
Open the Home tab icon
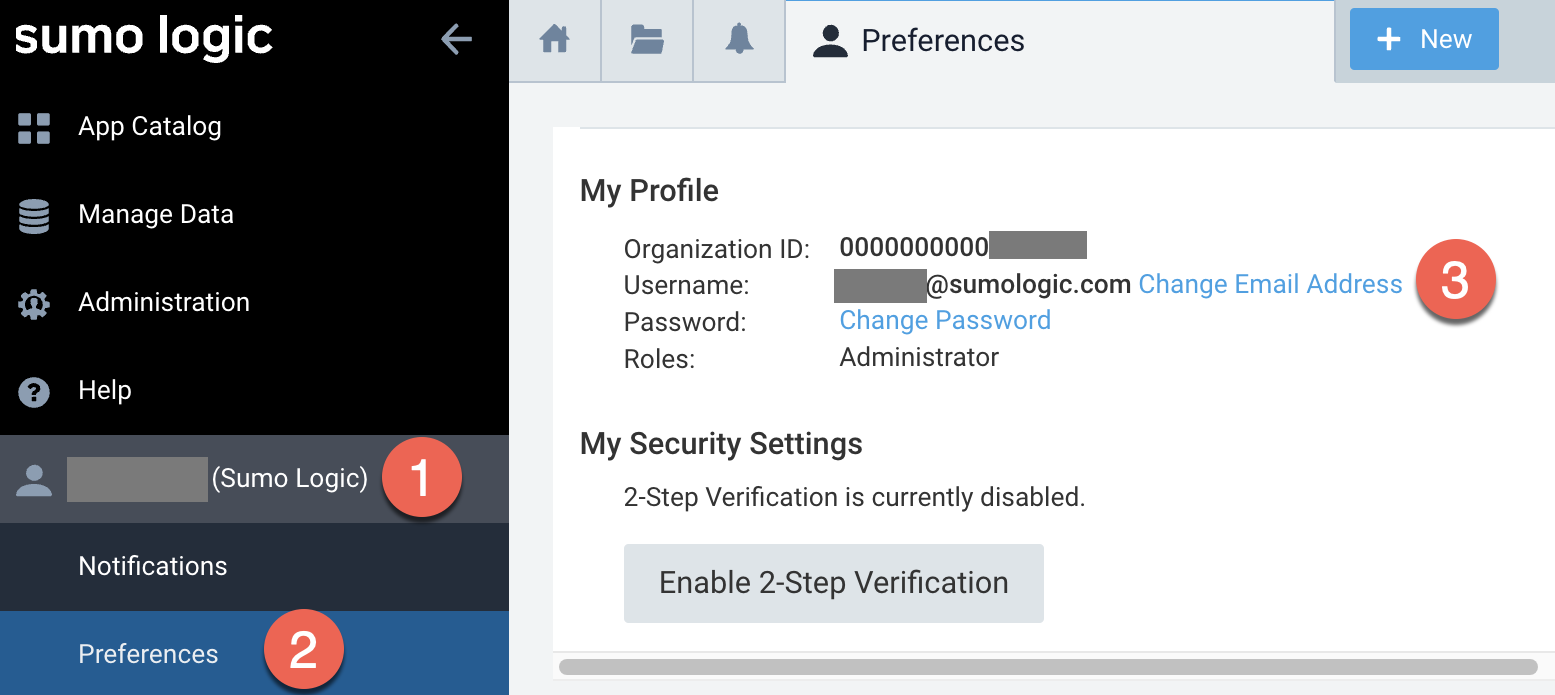[x=554, y=40]
